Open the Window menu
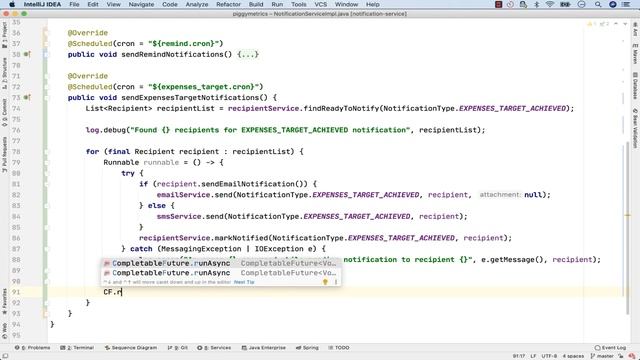 pos(346,4)
